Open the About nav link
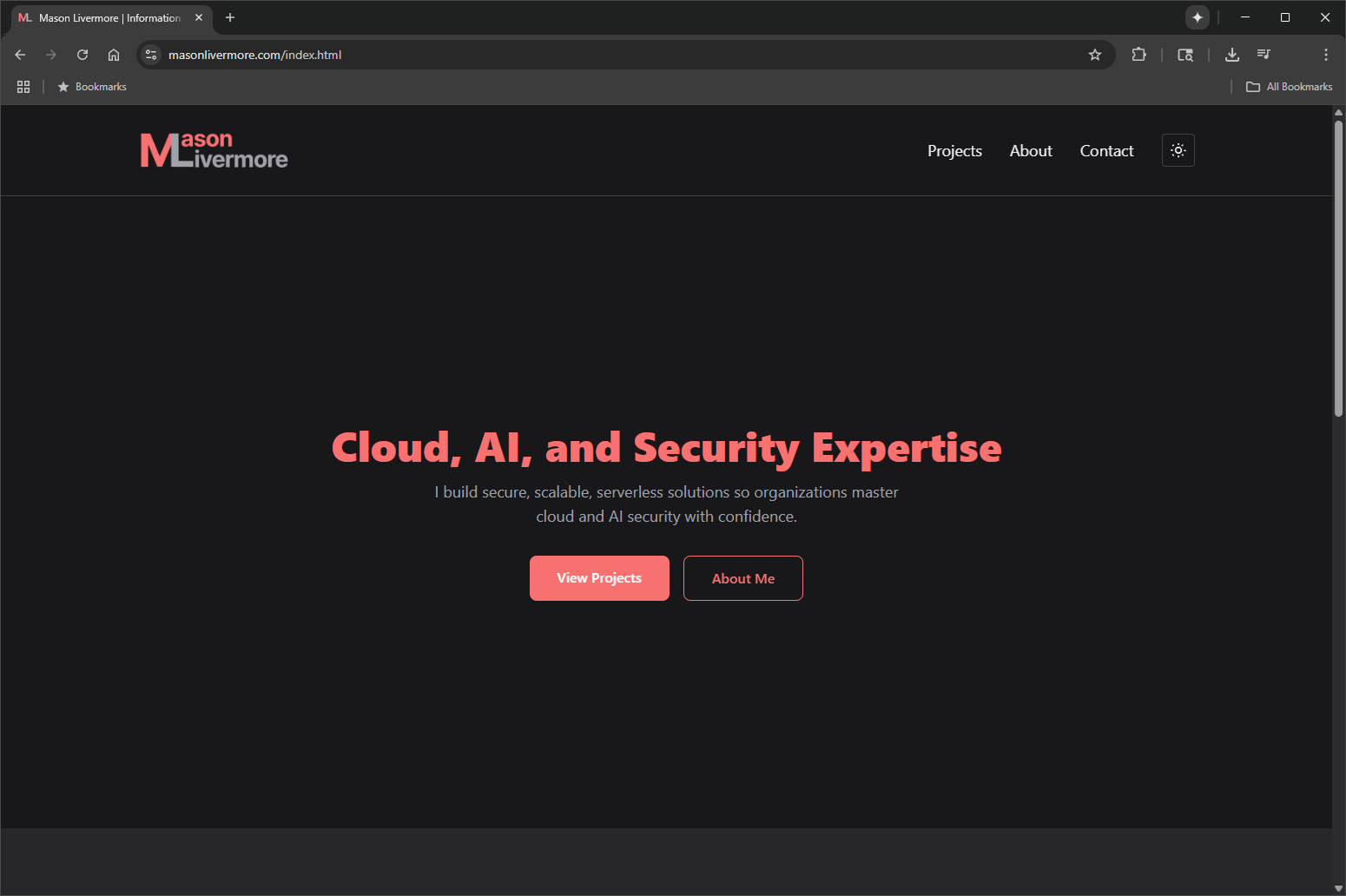Viewport: 1346px width, 896px height. click(1031, 151)
